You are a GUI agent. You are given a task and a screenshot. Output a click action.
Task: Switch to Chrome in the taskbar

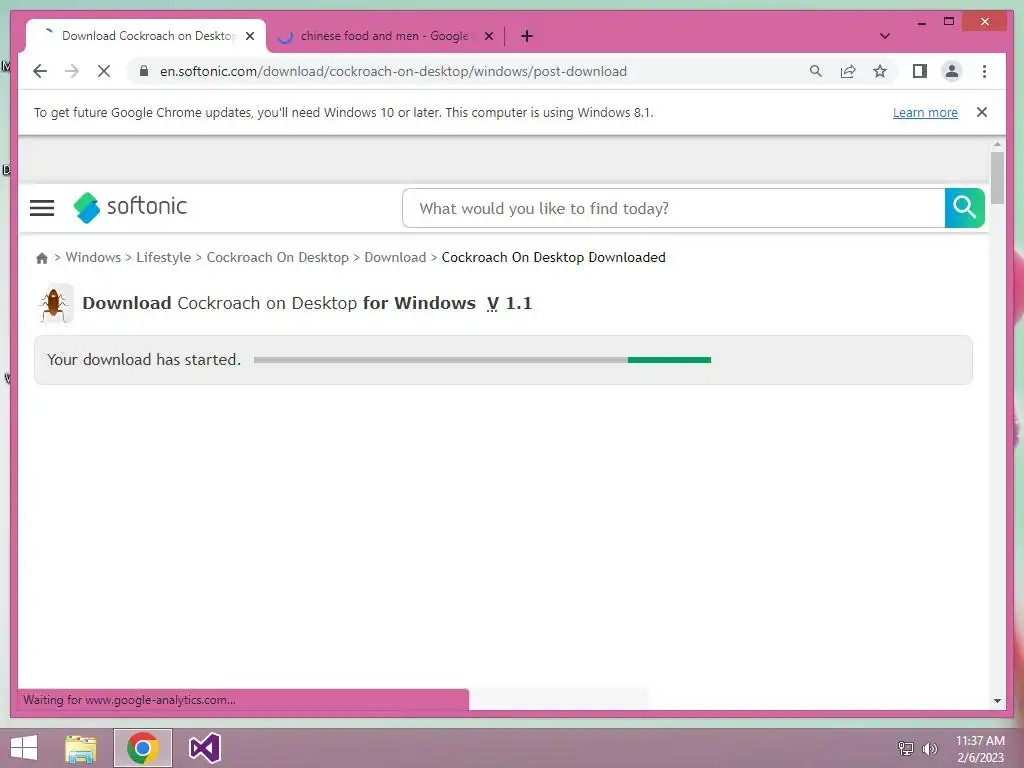pyautogui.click(x=142, y=748)
